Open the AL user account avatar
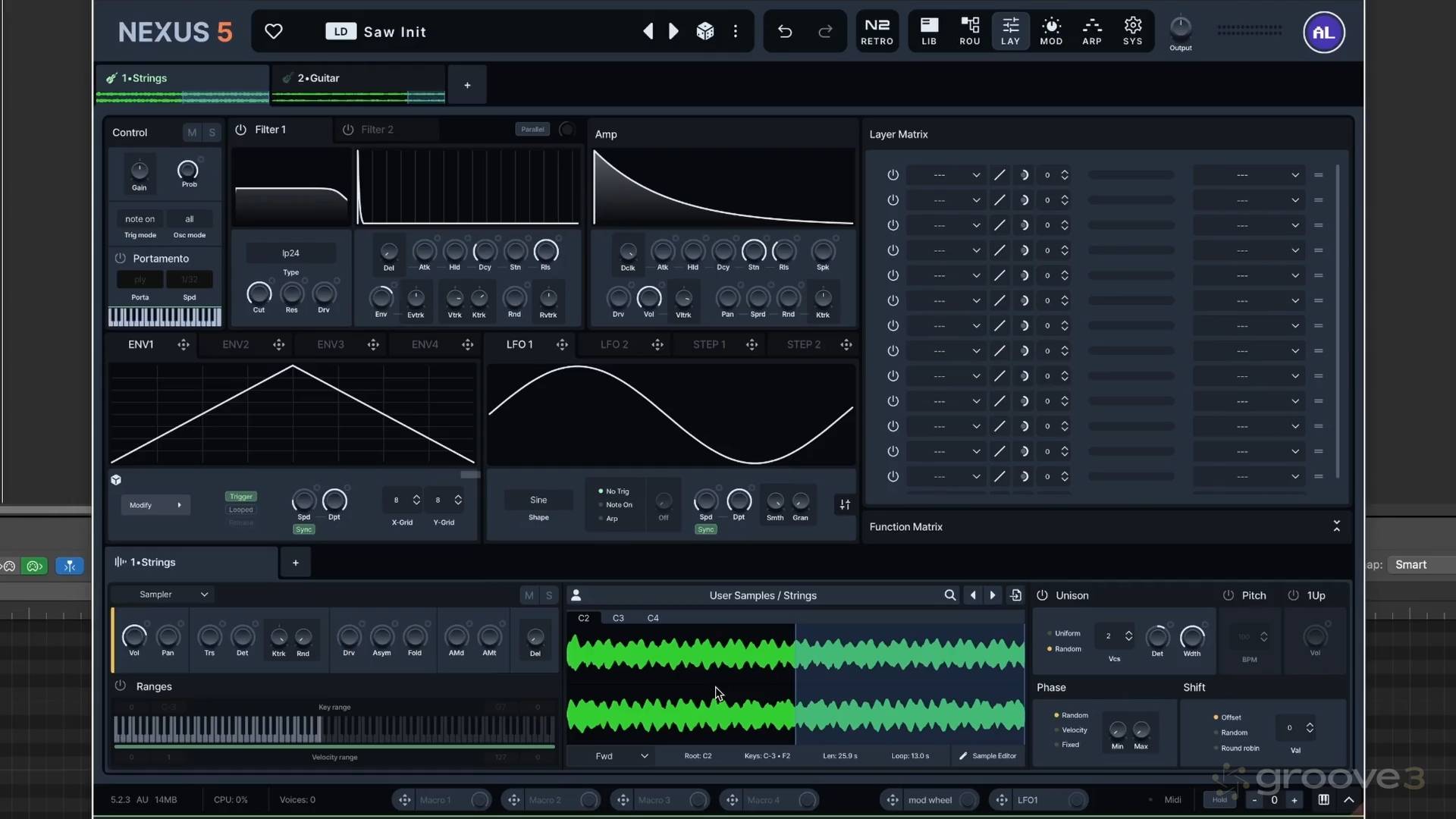This screenshot has height=819, width=1456. point(1324,33)
